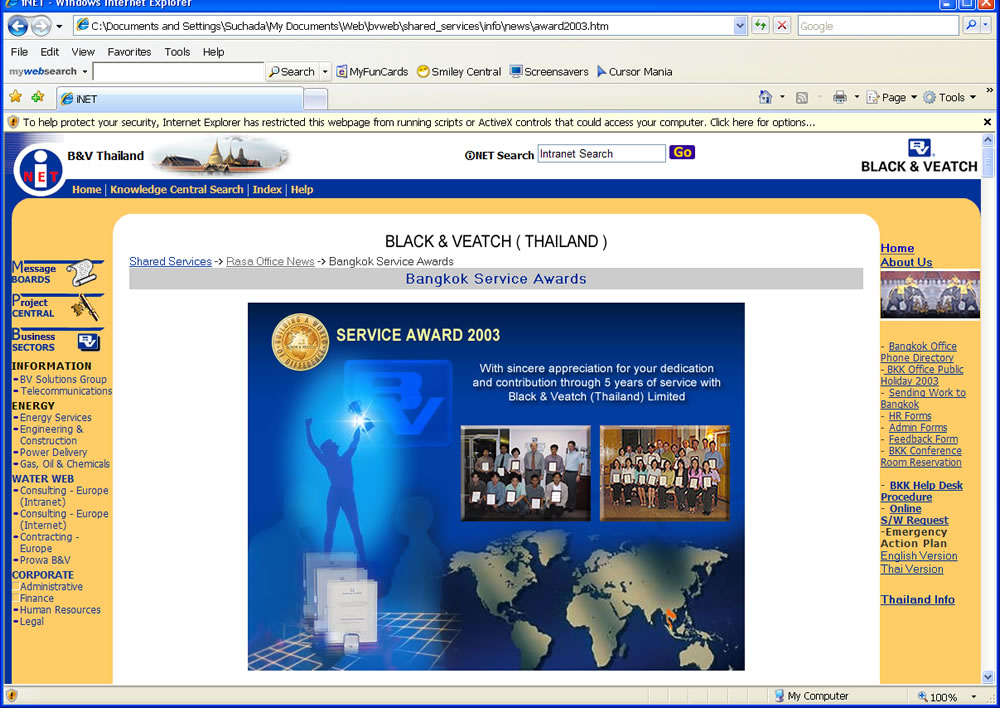Open the Favorites menu
This screenshot has height=708, width=1000.
pos(129,52)
